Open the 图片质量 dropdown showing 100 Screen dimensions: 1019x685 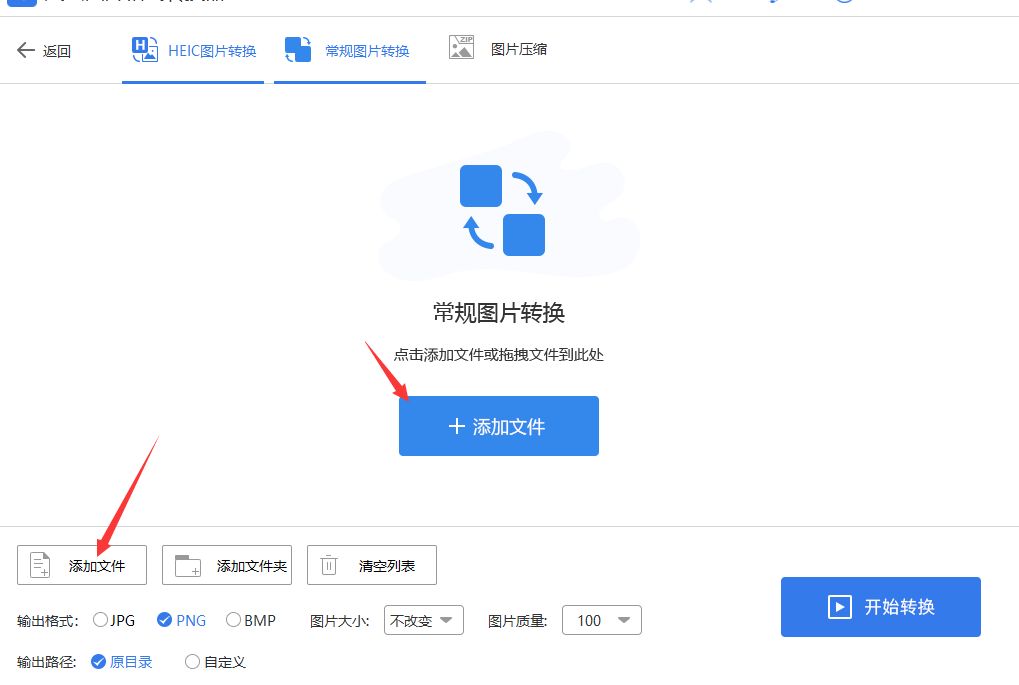point(602,620)
